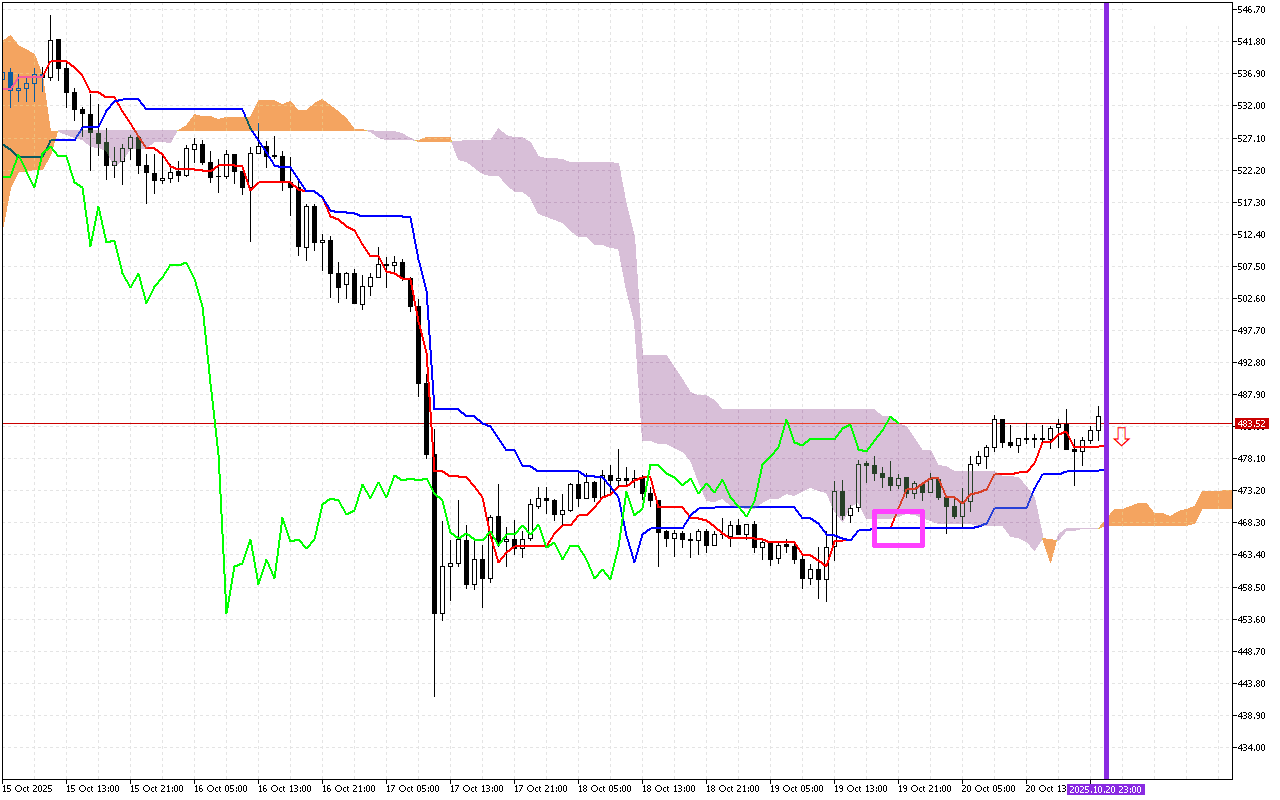The height and width of the screenshot is (800, 1280).
Task: Click the highlighted 2025.10.20 23:00 date label
Action: (x=1104, y=789)
